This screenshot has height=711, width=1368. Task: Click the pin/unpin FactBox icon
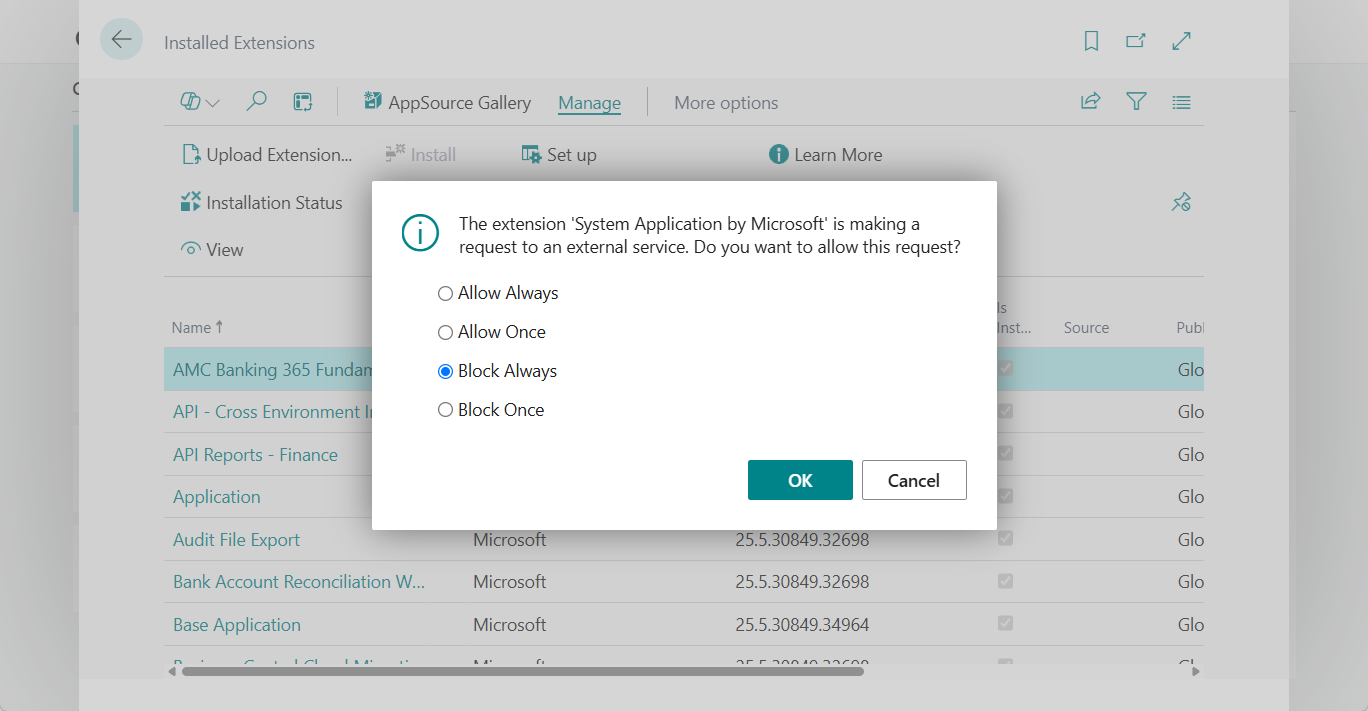pyautogui.click(x=1181, y=201)
